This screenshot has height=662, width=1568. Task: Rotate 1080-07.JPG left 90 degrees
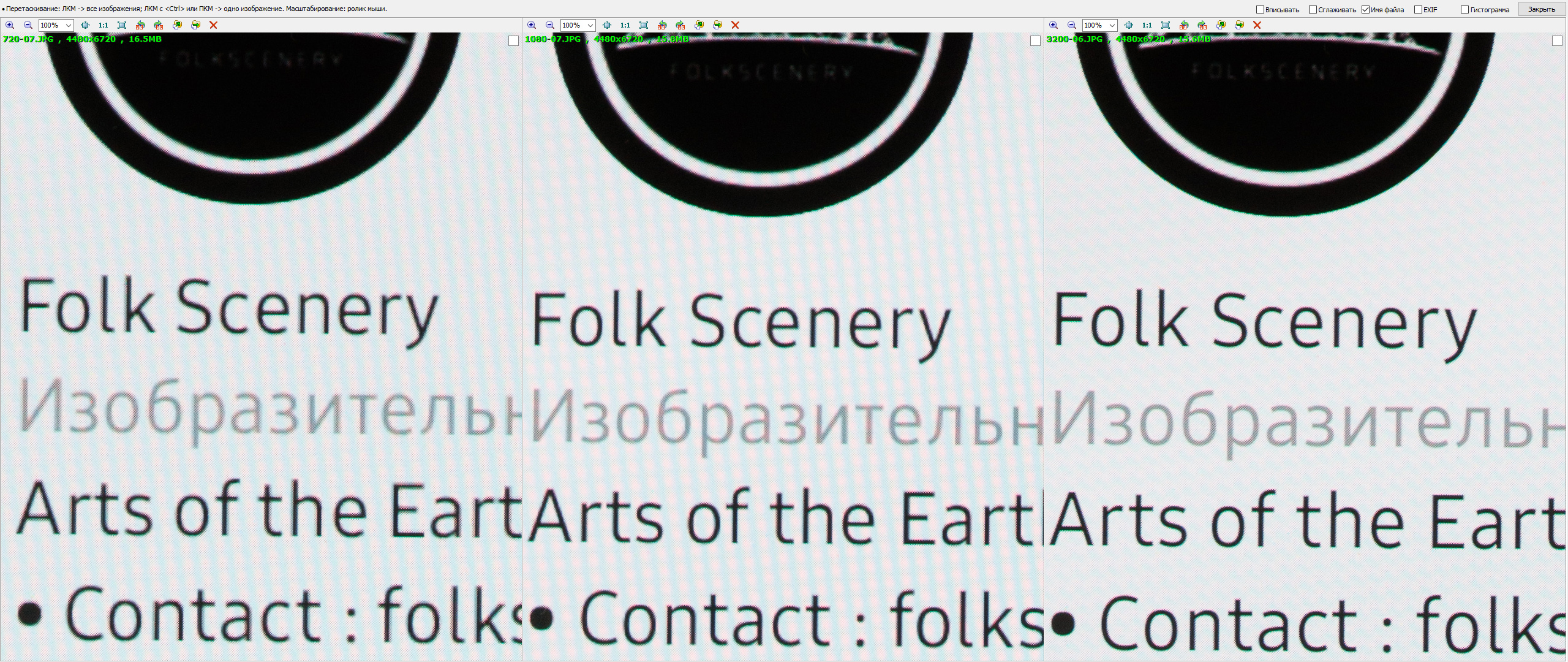[x=662, y=25]
